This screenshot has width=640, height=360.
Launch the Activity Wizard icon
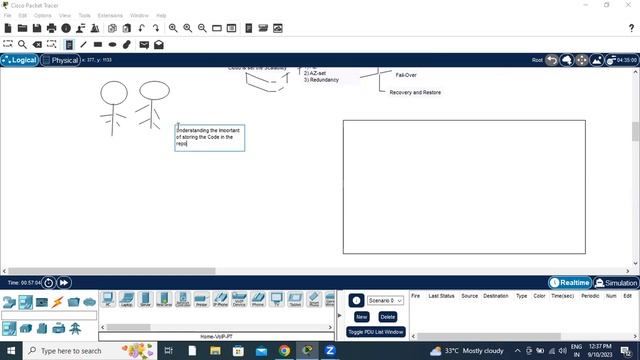(80, 28)
